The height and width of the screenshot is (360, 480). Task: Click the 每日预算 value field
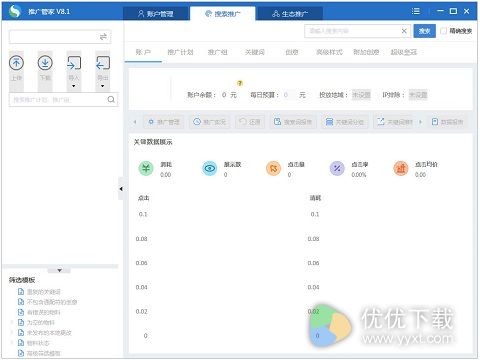pyautogui.click(x=289, y=95)
